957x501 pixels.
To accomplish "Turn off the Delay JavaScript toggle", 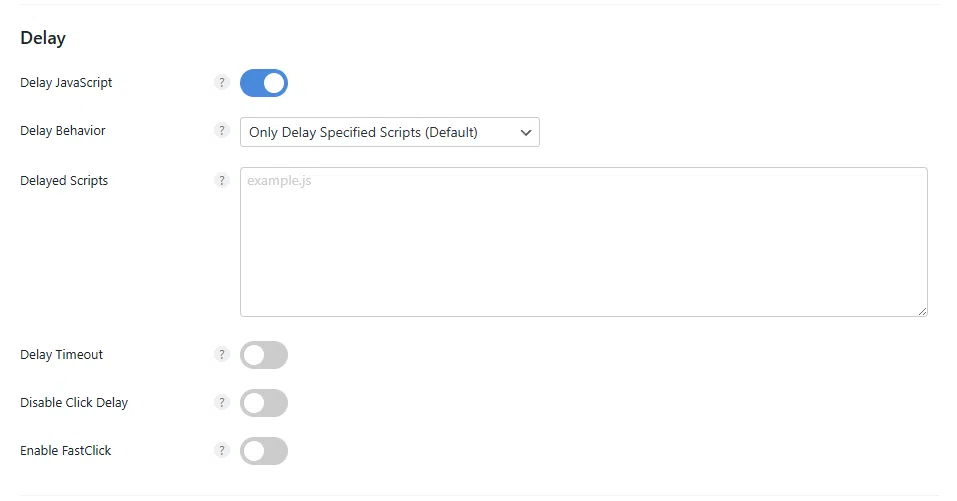I will (x=264, y=83).
